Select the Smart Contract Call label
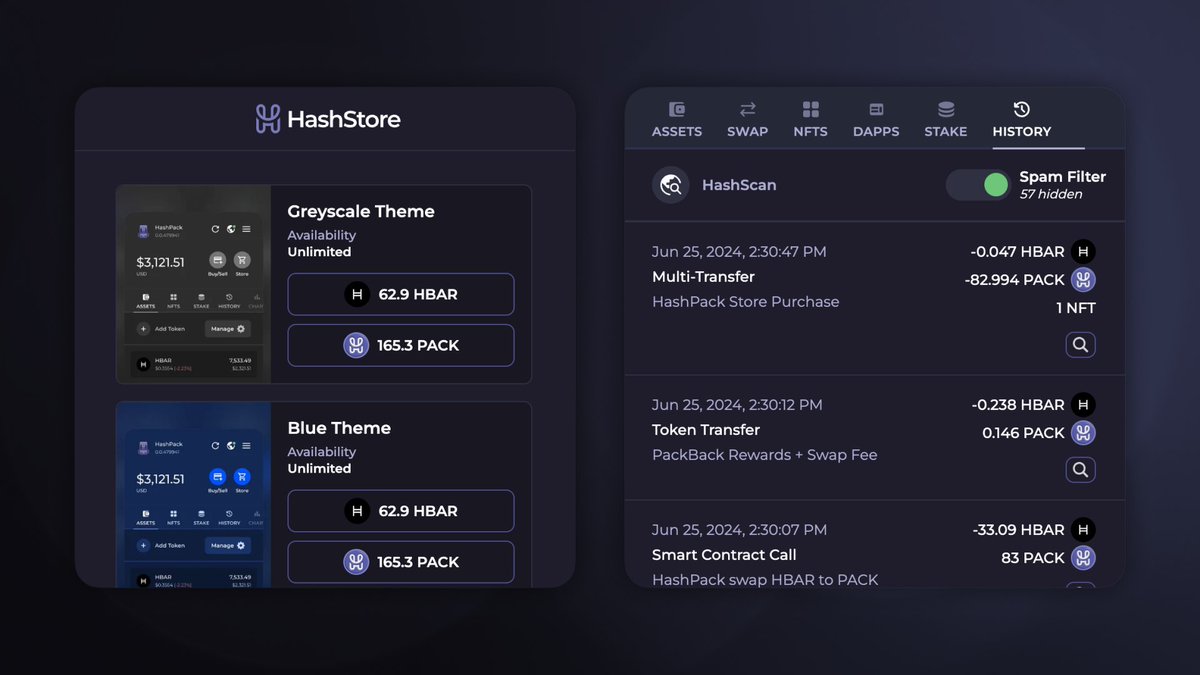Image resolution: width=1200 pixels, height=675 pixels. pos(724,555)
